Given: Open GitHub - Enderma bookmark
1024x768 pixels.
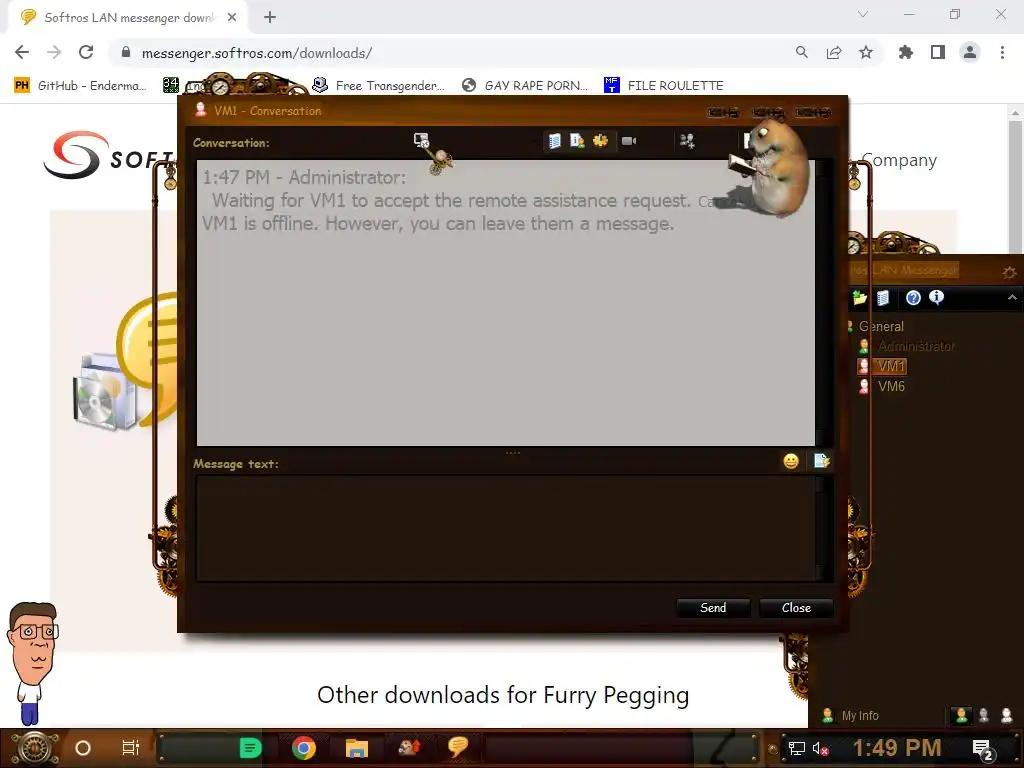Looking at the screenshot, I should [x=80, y=85].
